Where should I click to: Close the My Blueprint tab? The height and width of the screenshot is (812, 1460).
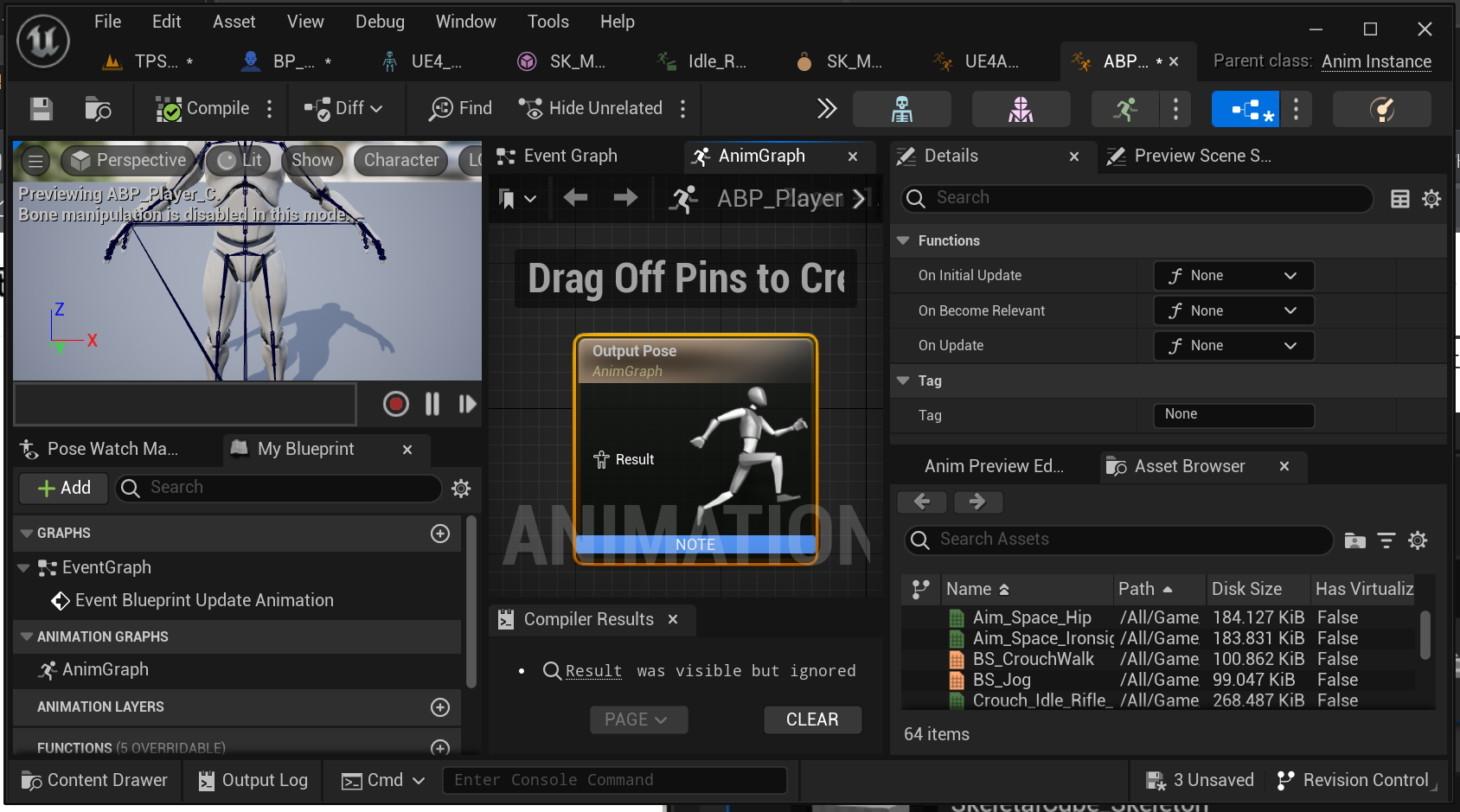tap(407, 450)
